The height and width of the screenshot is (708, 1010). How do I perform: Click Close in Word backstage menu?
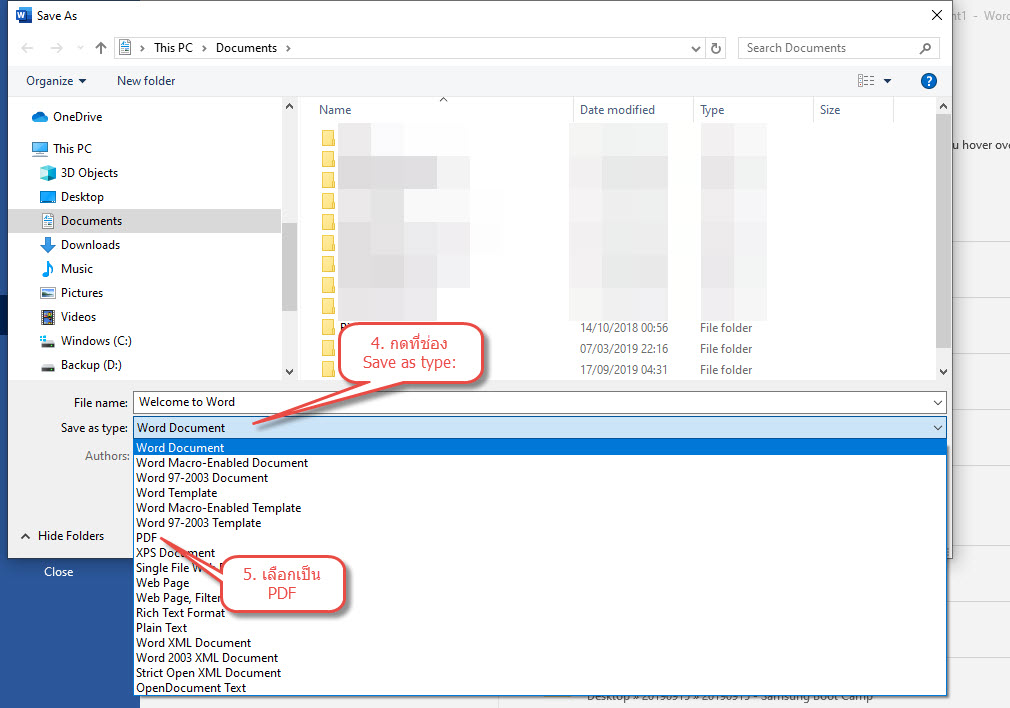[59, 571]
